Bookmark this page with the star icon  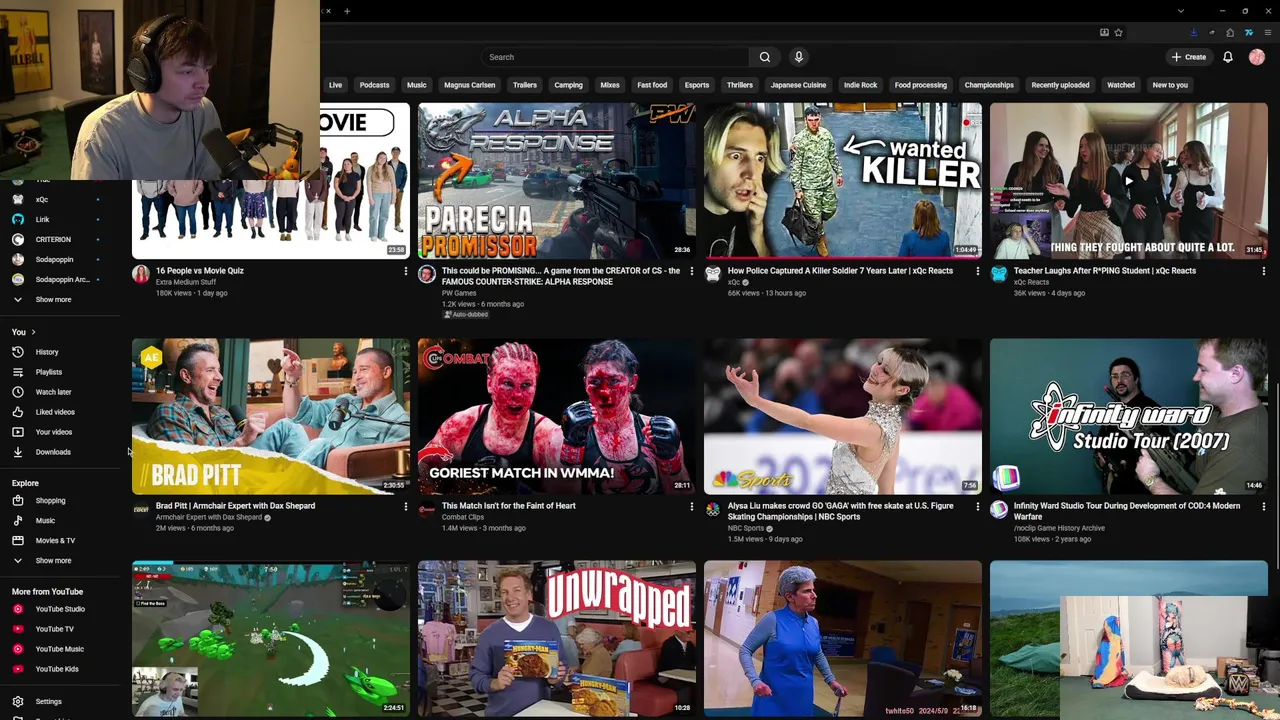click(1118, 32)
